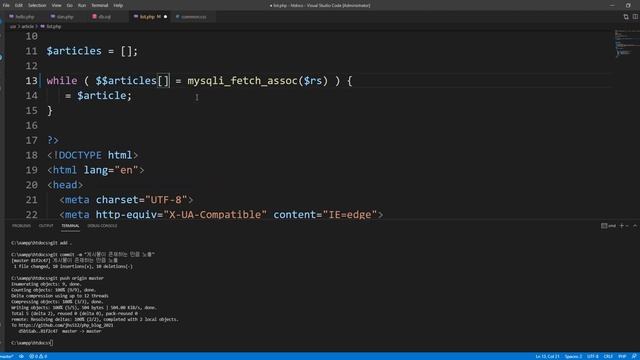Click line number 17 in the gutter

(x=31, y=140)
